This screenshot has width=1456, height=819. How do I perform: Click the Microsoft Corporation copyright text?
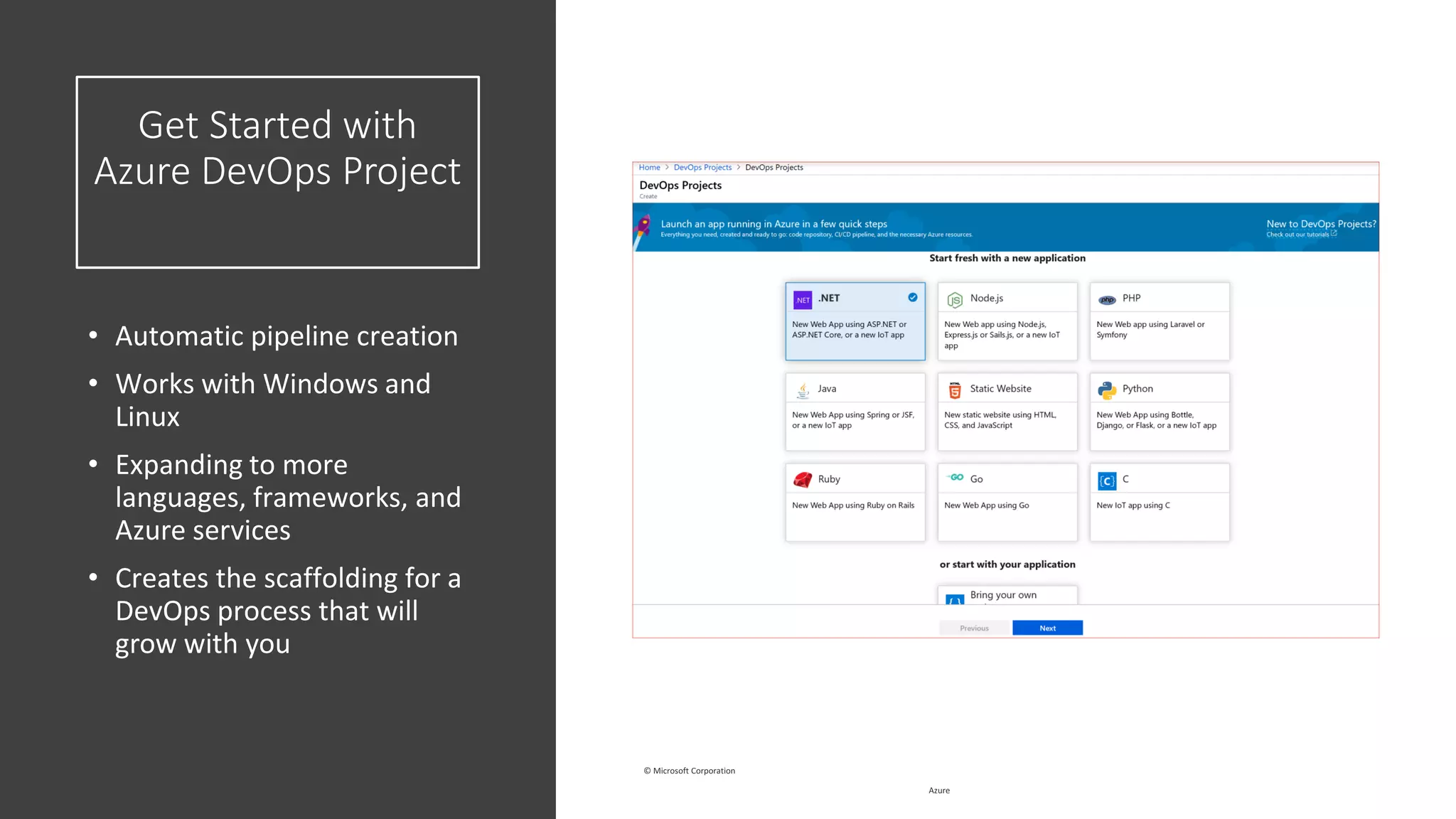coord(689,771)
